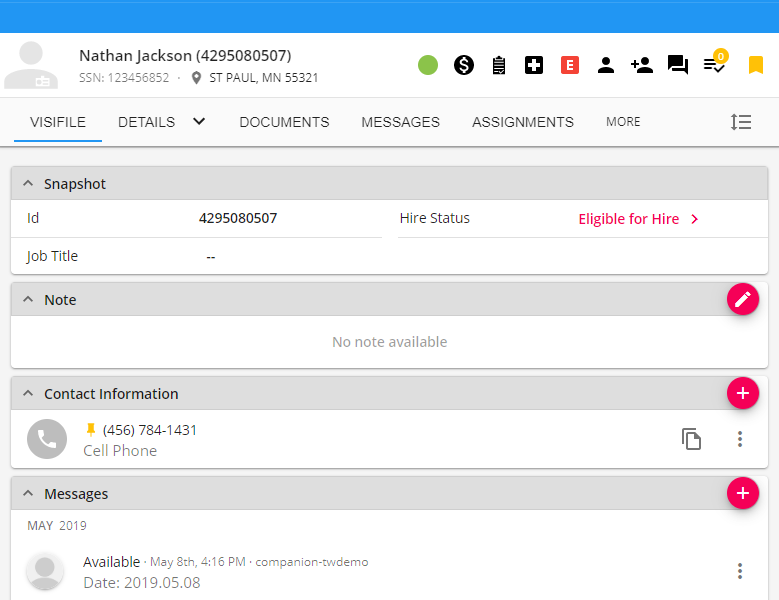Open the cell phone row options menu

coord(740,439)
